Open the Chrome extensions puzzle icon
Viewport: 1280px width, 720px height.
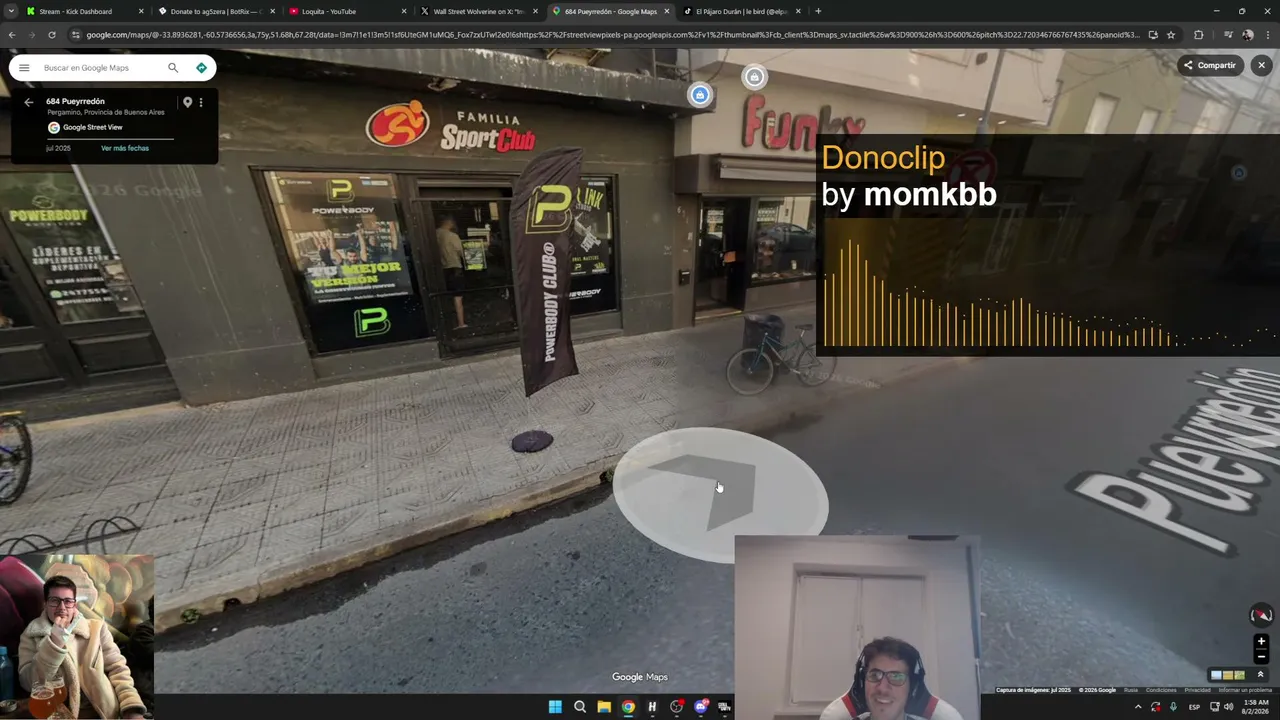click(1199, 35)
